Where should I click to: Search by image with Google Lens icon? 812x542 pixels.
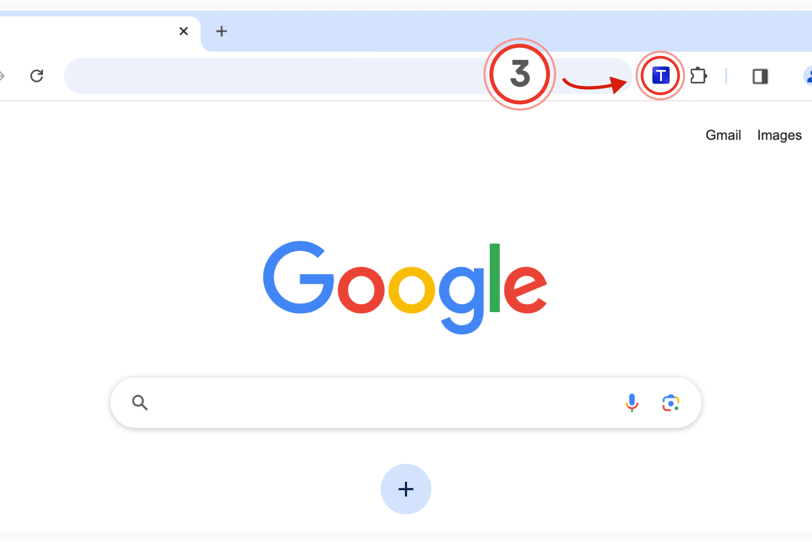pos(671,403)
